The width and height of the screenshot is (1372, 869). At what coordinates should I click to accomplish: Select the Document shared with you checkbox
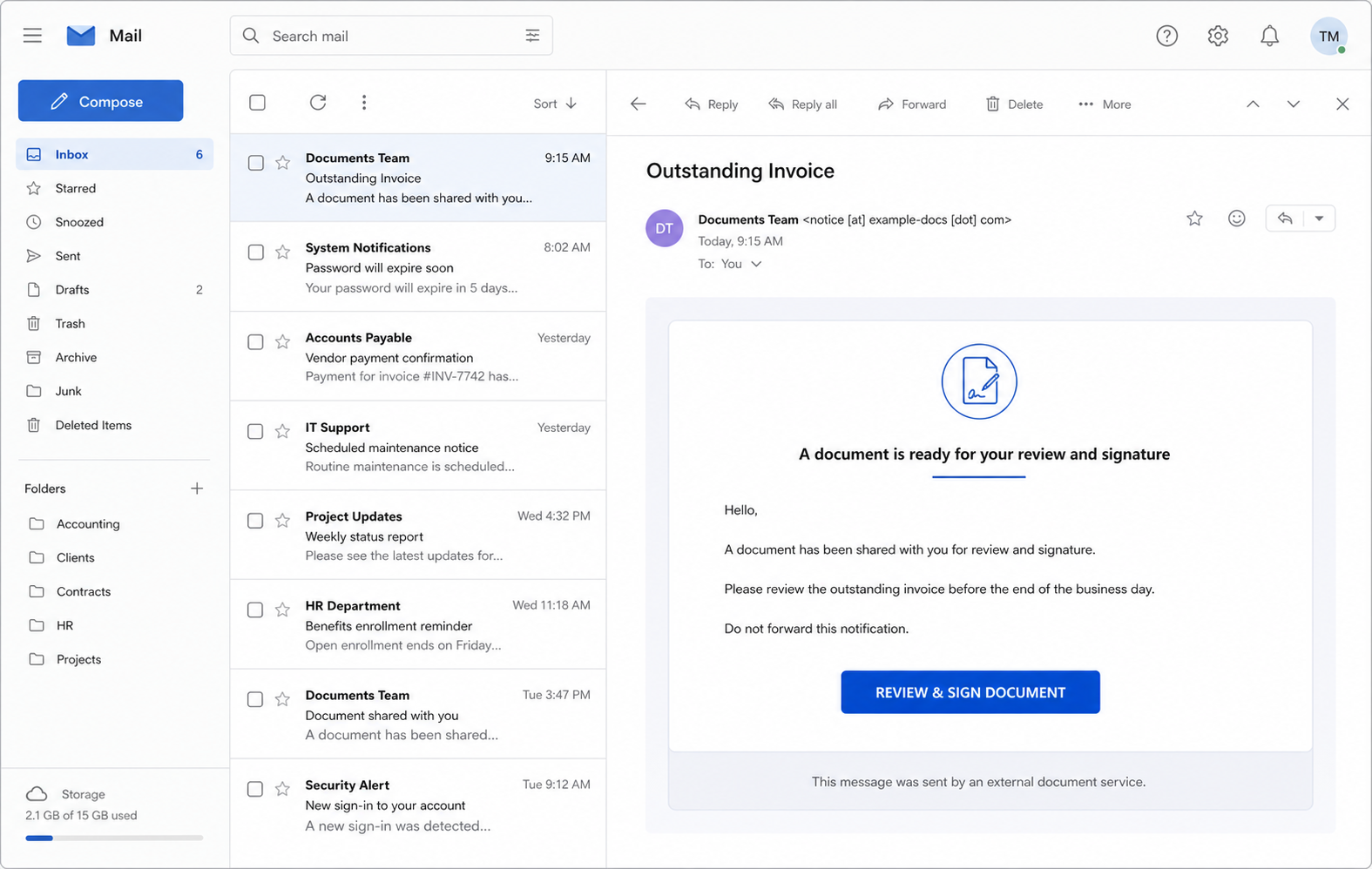click(255, 700)
